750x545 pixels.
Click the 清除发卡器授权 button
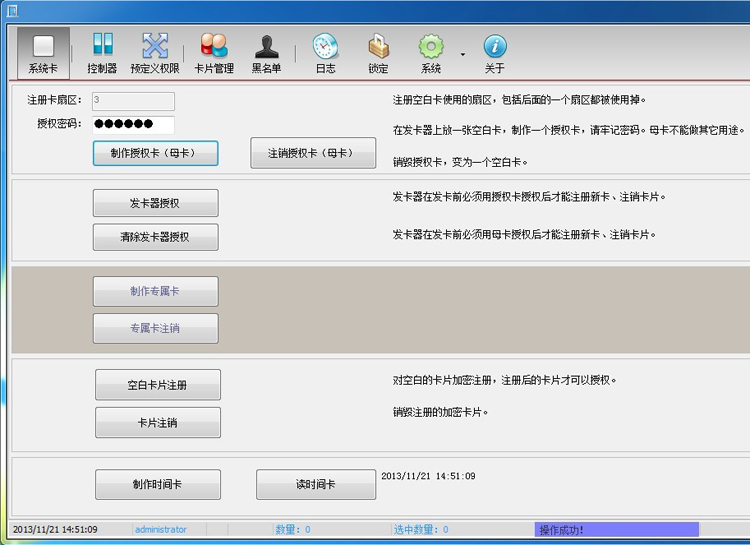click(155, 237)
